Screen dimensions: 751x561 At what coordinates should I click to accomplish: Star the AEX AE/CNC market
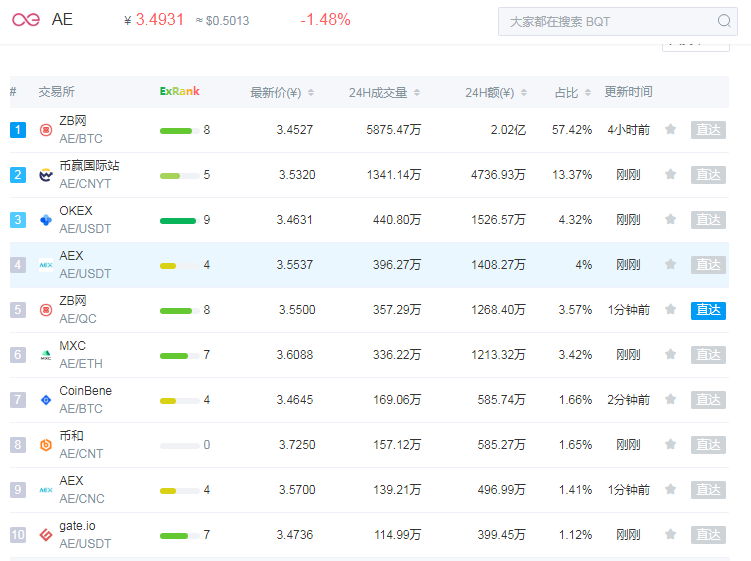click(x=671, y=490)
